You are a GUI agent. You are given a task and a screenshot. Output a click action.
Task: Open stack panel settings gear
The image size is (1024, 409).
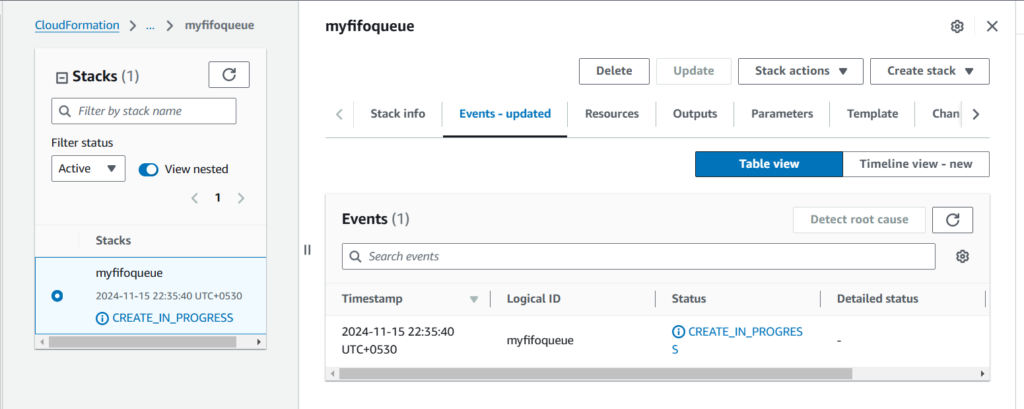(957, 26)
